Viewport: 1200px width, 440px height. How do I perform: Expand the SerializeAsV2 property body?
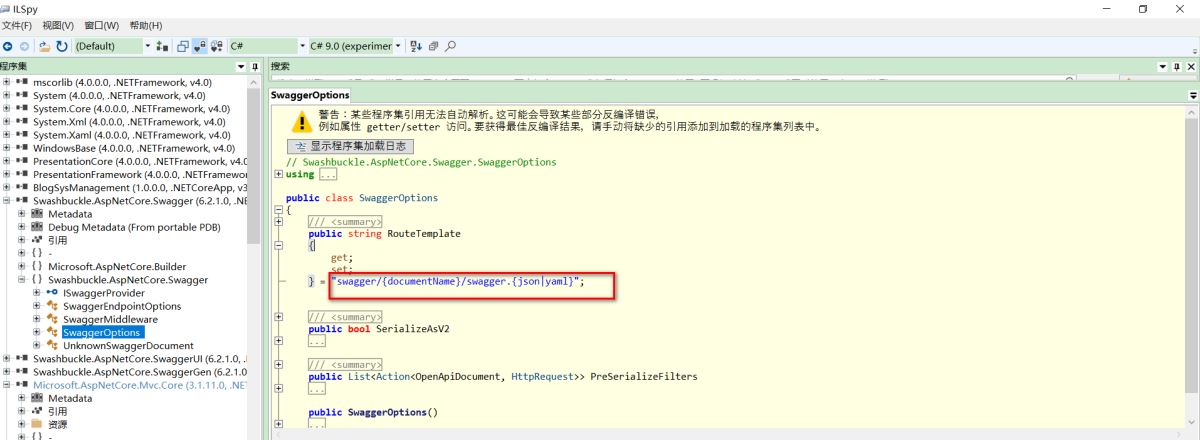tap(277, 341)
